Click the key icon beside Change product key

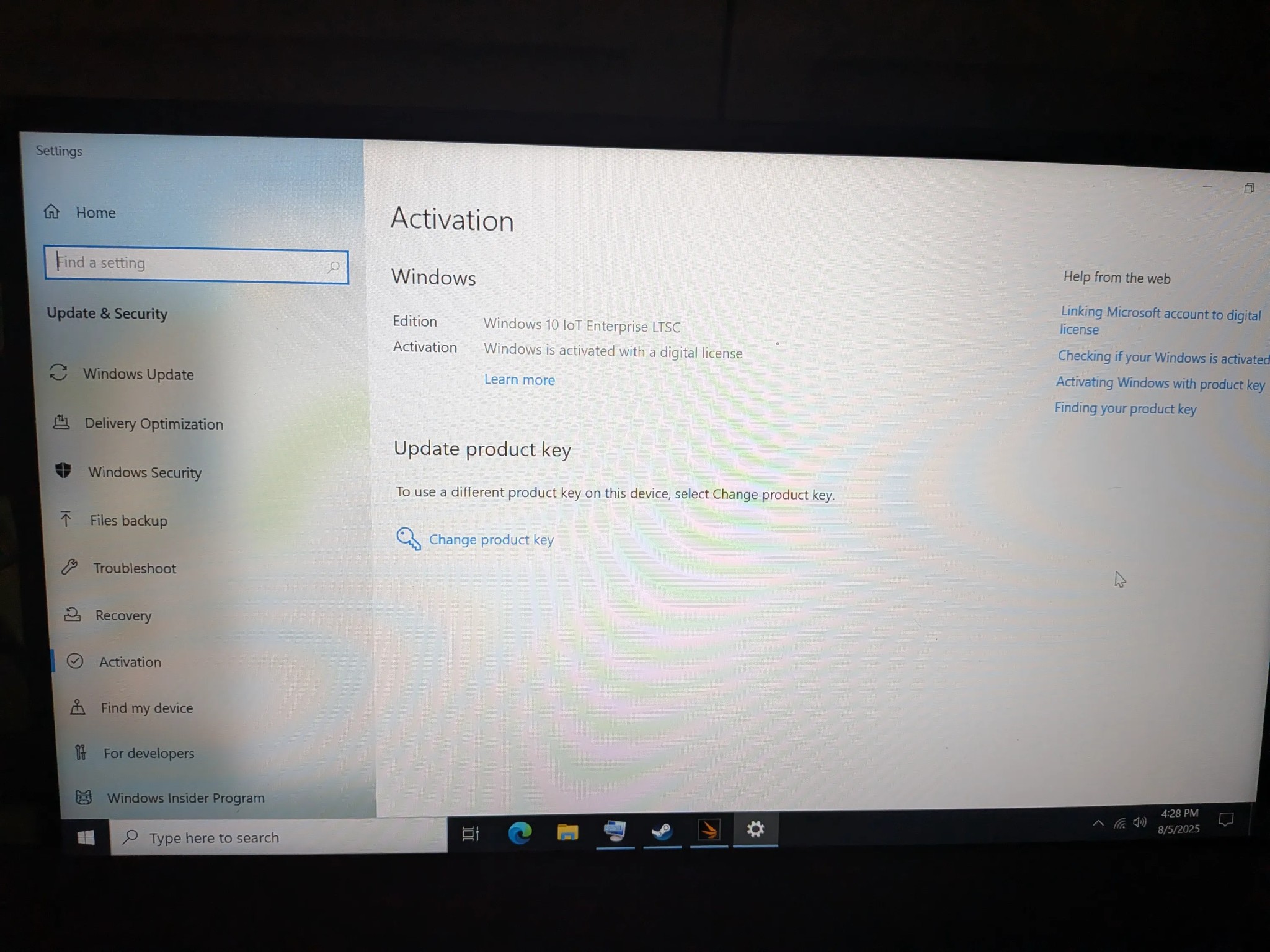408,539
